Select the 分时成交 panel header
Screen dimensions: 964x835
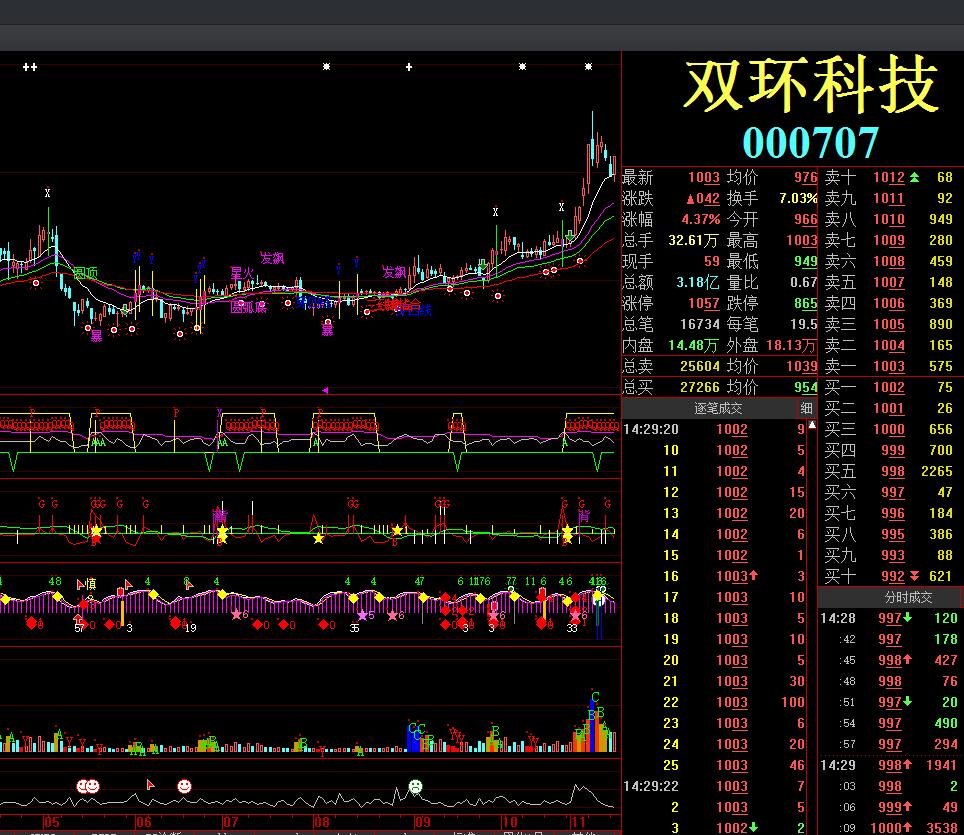coord(907,597)
